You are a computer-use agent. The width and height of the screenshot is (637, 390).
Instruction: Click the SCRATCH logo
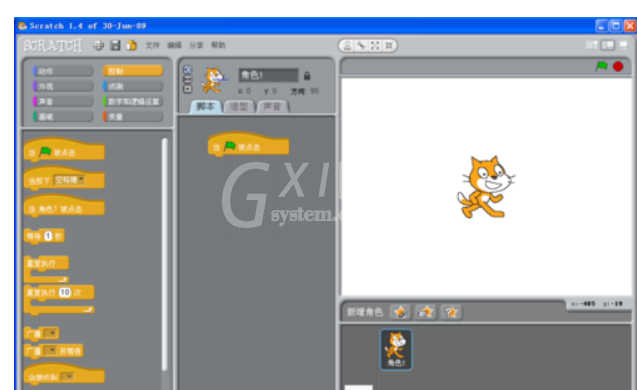(x=52, y=46)
